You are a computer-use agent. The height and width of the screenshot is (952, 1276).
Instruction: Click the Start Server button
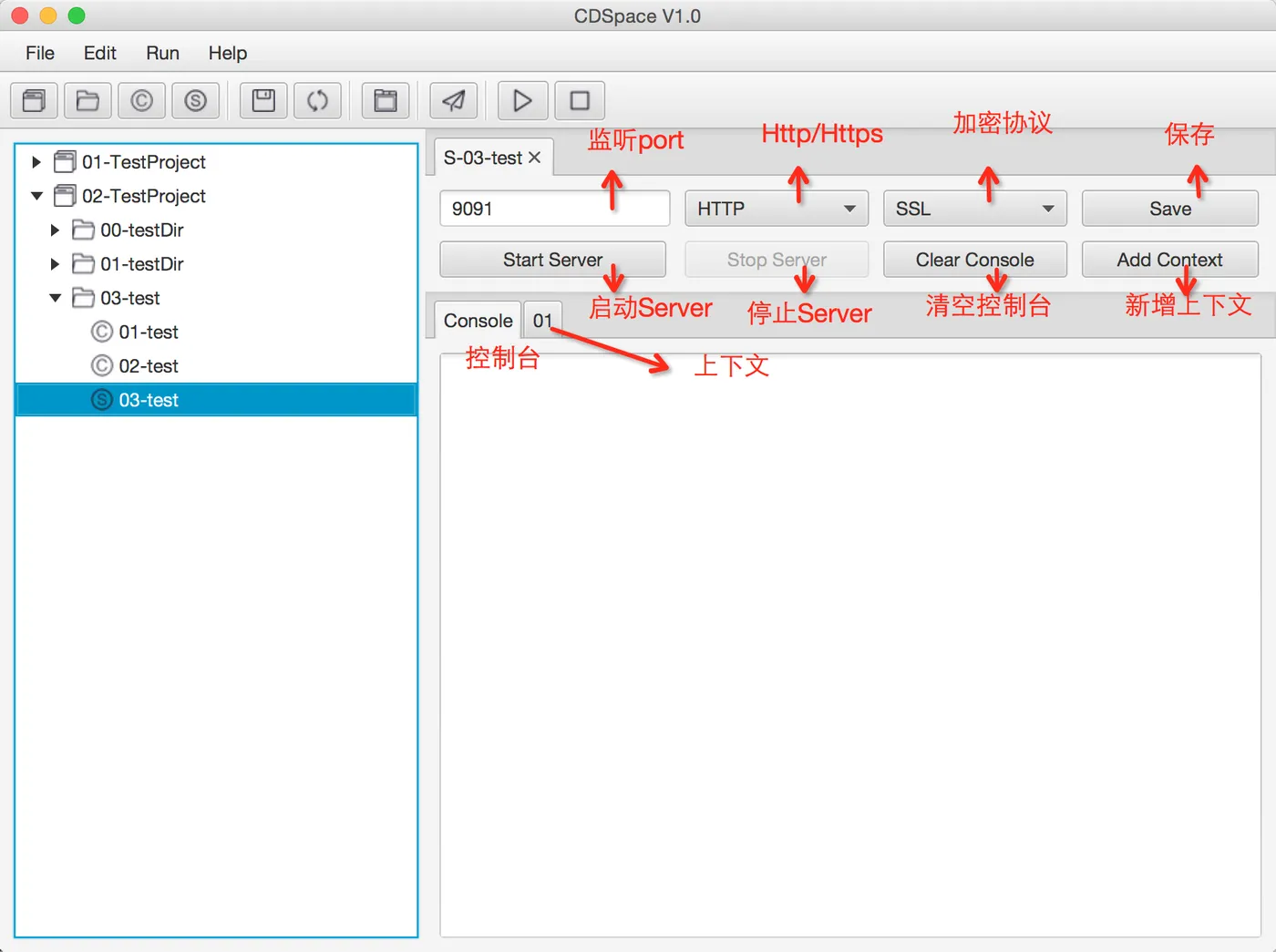552,260
